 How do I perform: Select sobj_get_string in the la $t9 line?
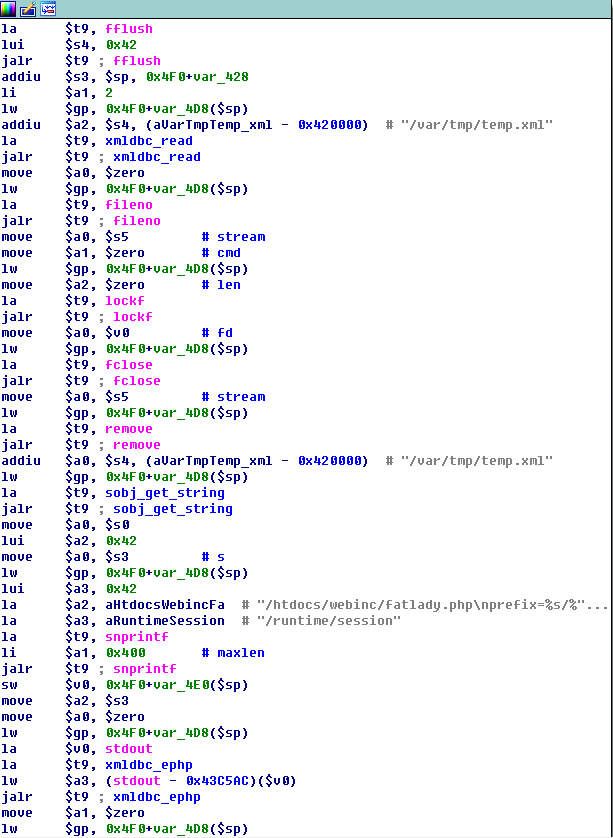pos(164,493)
